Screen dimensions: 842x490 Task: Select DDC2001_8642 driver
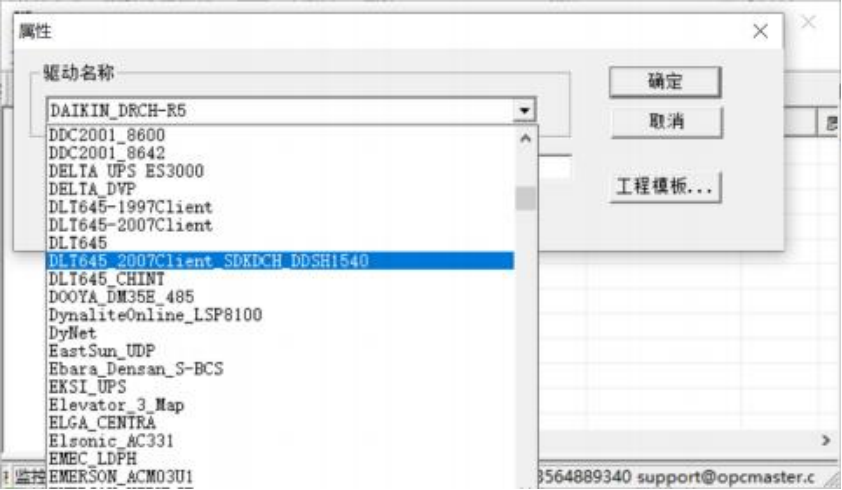(x=280, y=153)
